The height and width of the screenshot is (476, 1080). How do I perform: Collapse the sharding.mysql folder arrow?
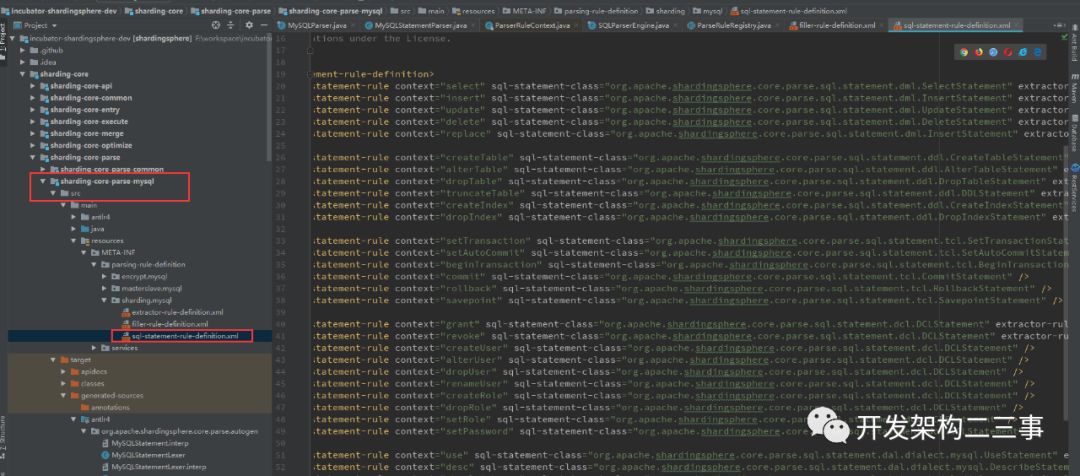click(x=103, y=300)
